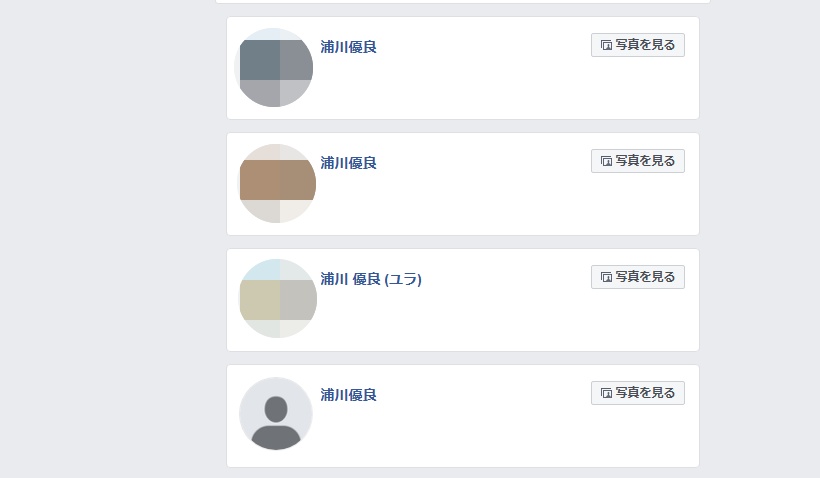Click the photo icon in 浦川 優良 (ユラ) row's button
The width and height of the screenshot is (820, 478).
(x=606, y=277)
